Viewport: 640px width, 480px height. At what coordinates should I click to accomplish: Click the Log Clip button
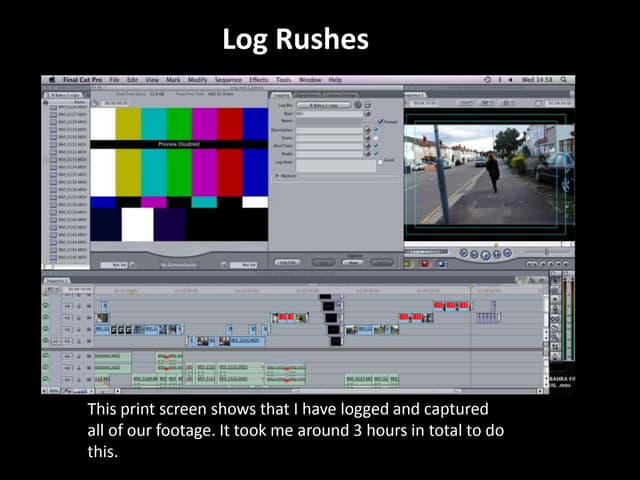pos(287,262)
